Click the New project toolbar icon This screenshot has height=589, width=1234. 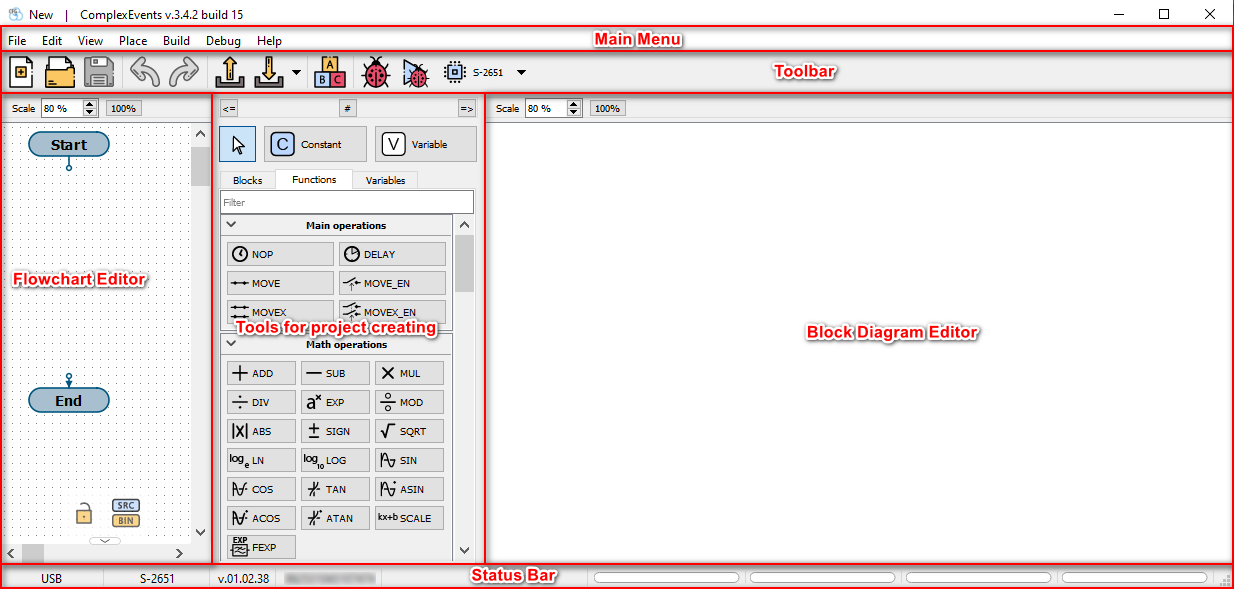tap(22, 73)
